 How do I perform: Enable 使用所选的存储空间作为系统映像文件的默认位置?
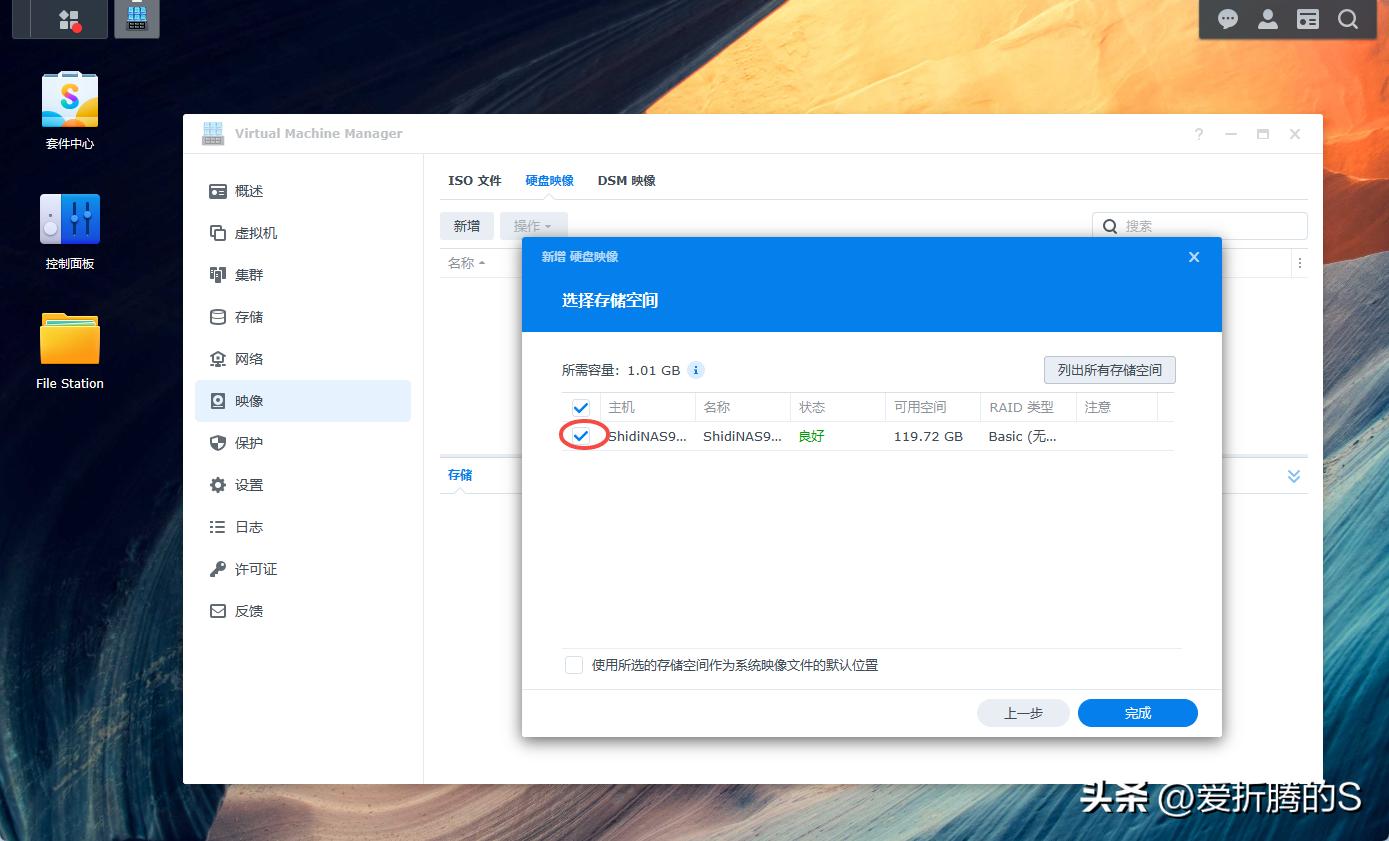coord(574,664)
